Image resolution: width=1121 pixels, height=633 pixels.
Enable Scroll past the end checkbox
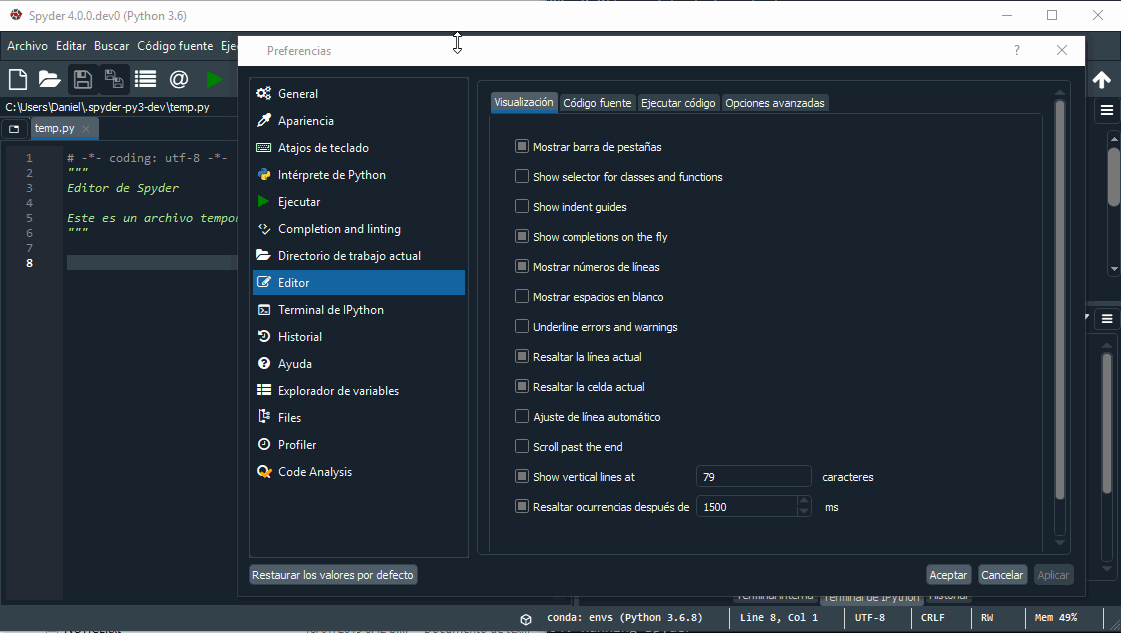[x=522, y=447]
